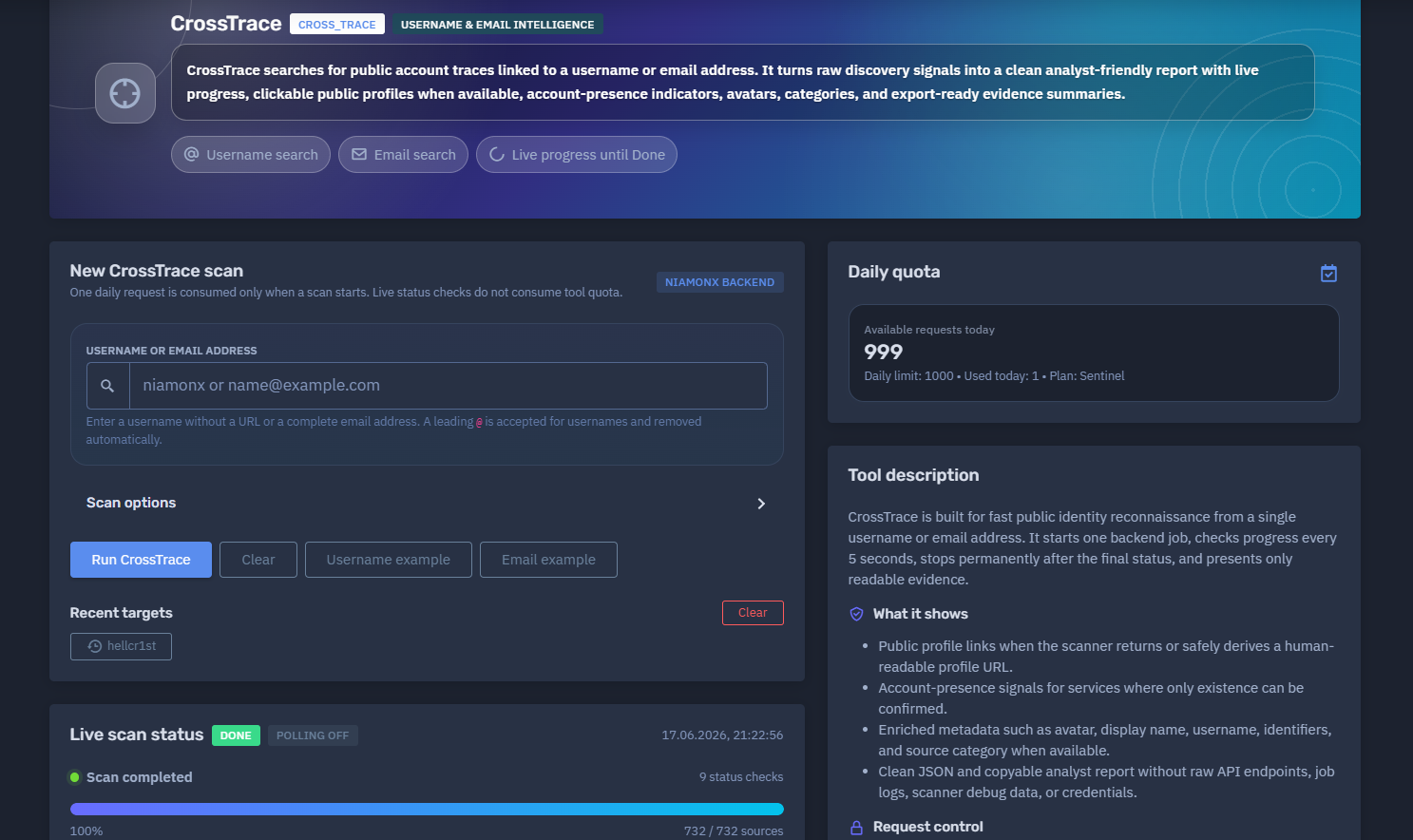Click the spinner icon in Live progress pill
The image size is (1413, 840).
pos(497,154)
